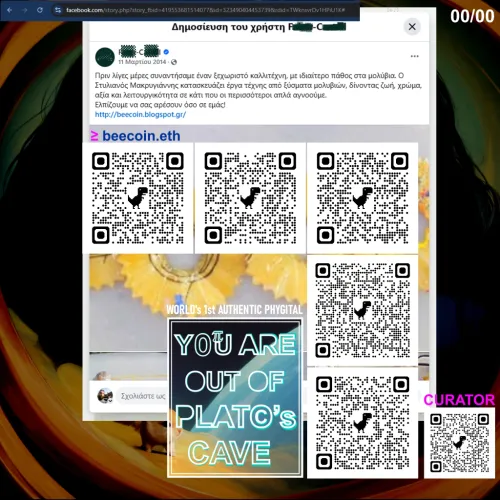Open the 11 Μαρτίου 2014 date link
The height and width of the screenshot is (500, 500).
142,62
